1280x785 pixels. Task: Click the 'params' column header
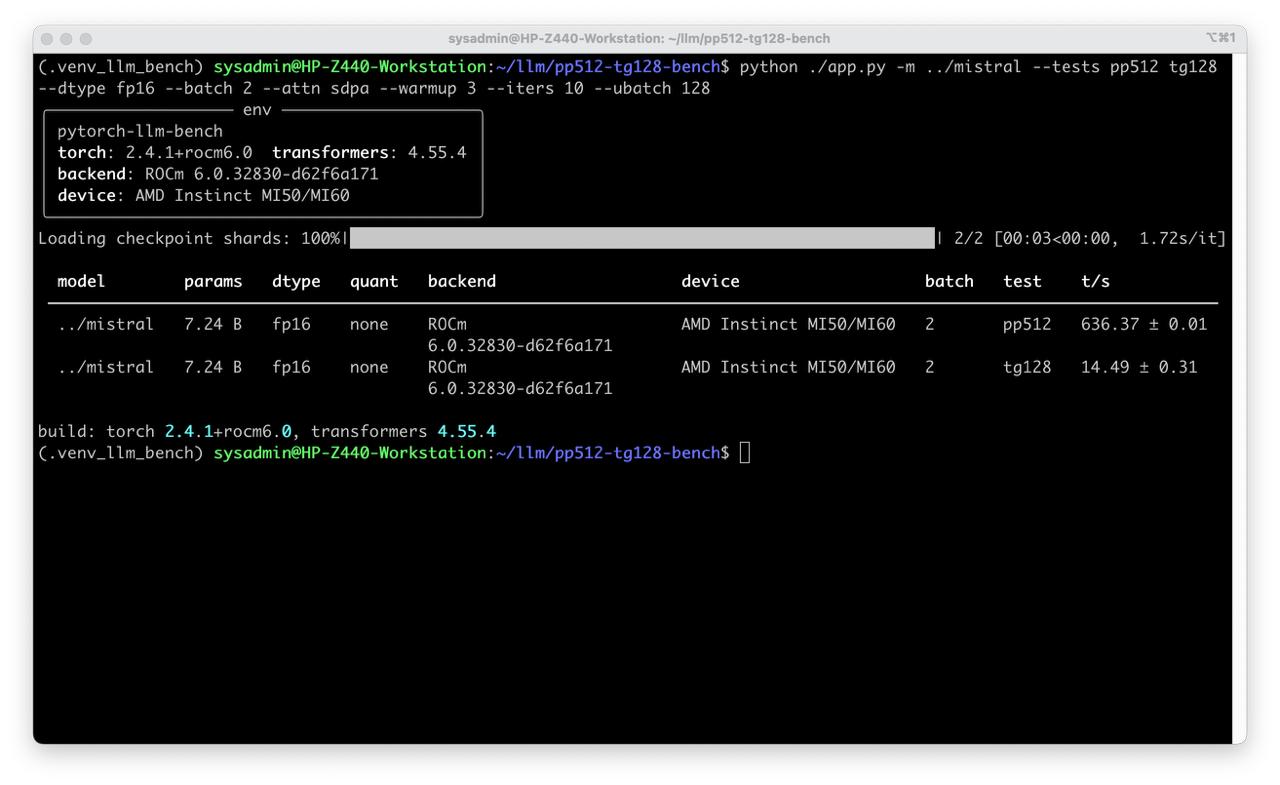[213, 281]
